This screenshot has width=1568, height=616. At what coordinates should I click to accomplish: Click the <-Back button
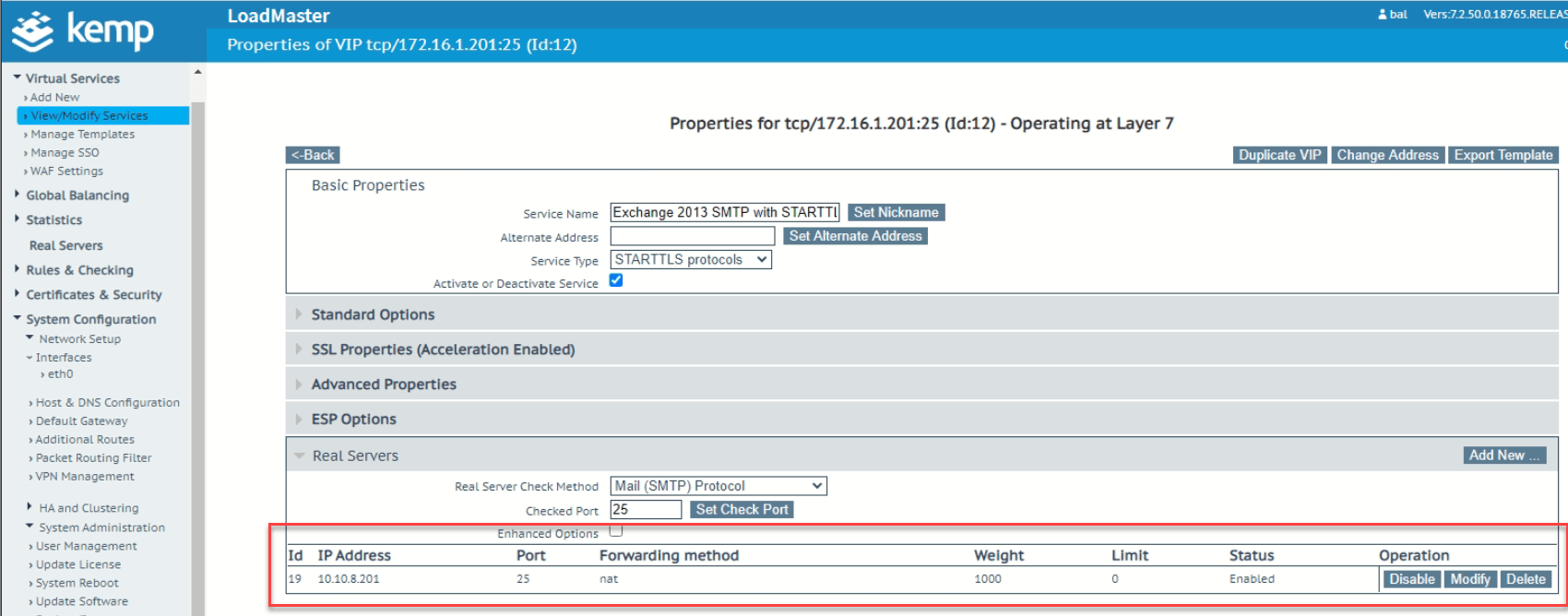pyautogui.click(x=313, y=155)
